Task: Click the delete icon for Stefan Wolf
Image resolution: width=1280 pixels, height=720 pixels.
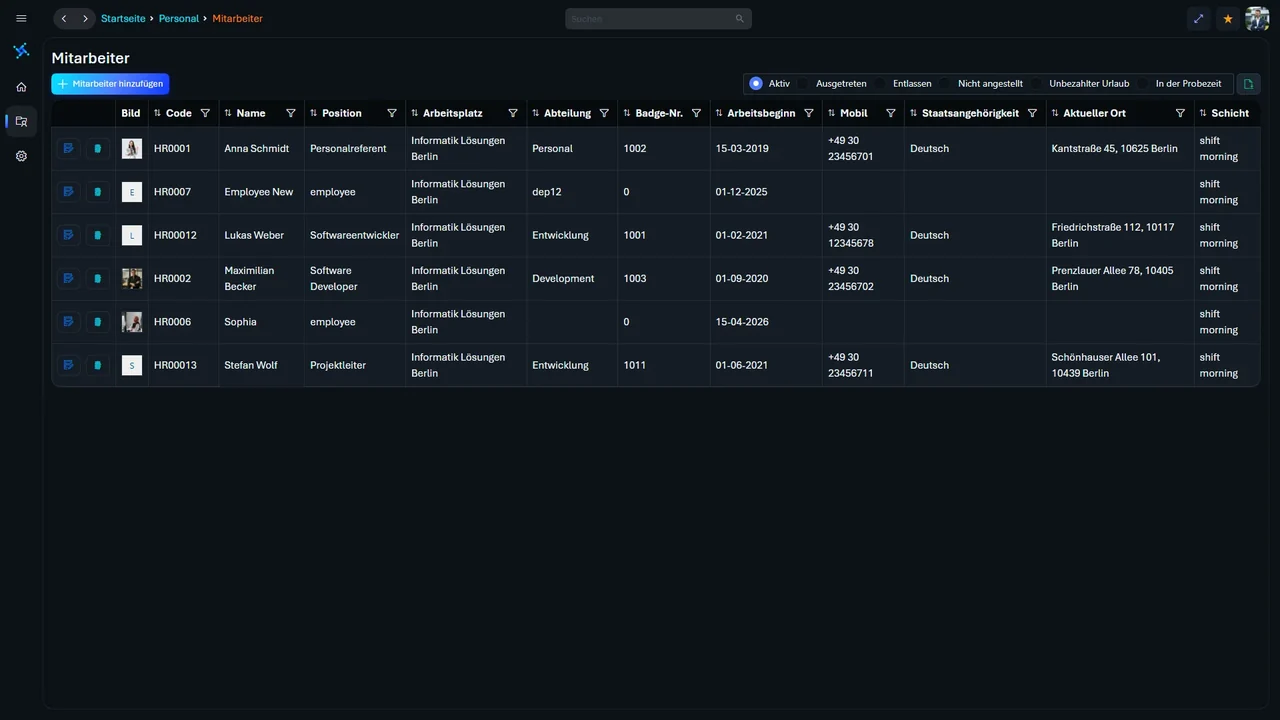Action: pos(97,365)
